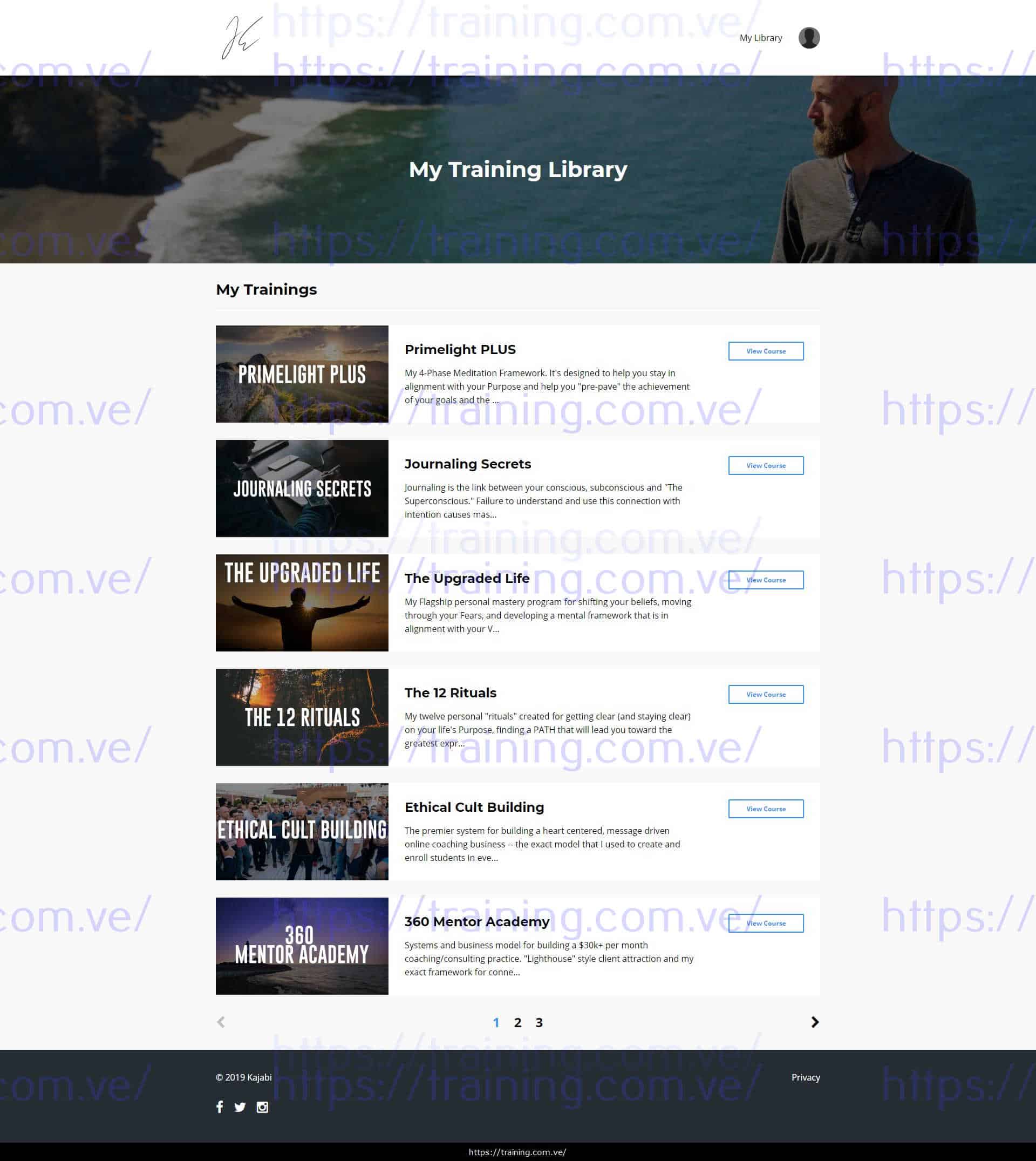The image size is (1036, 1161).
Task: Click the Journaling Secrets thumbnail
Action: [x=302, y=488]
